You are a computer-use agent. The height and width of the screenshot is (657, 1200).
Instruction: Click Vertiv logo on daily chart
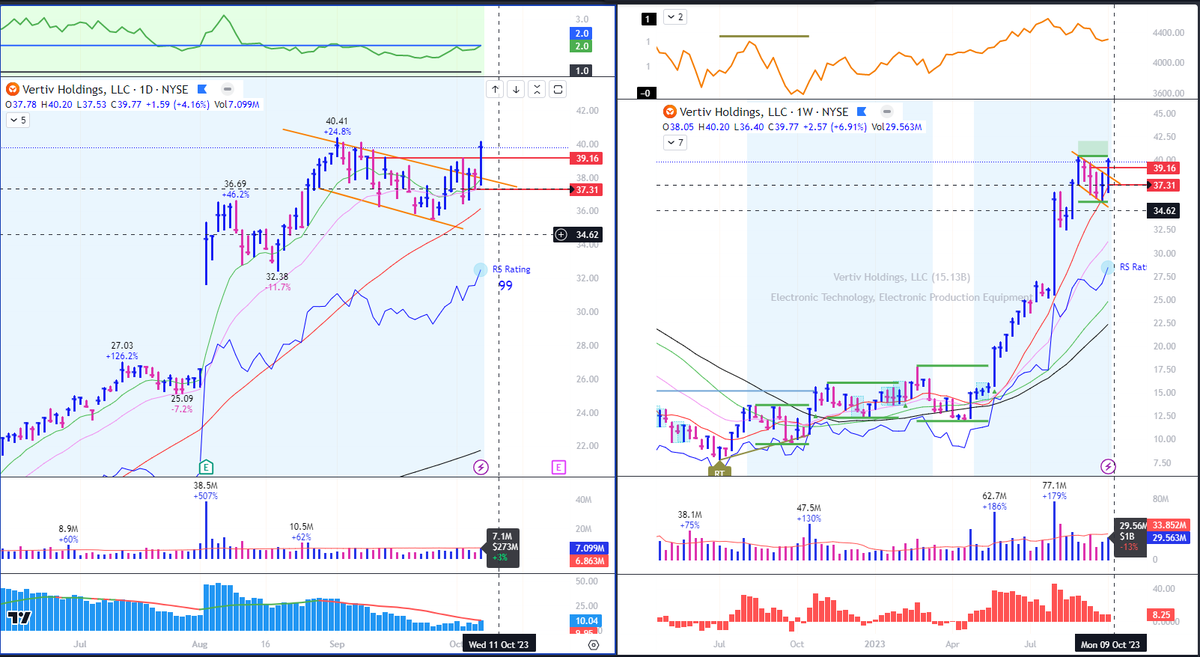11,89
